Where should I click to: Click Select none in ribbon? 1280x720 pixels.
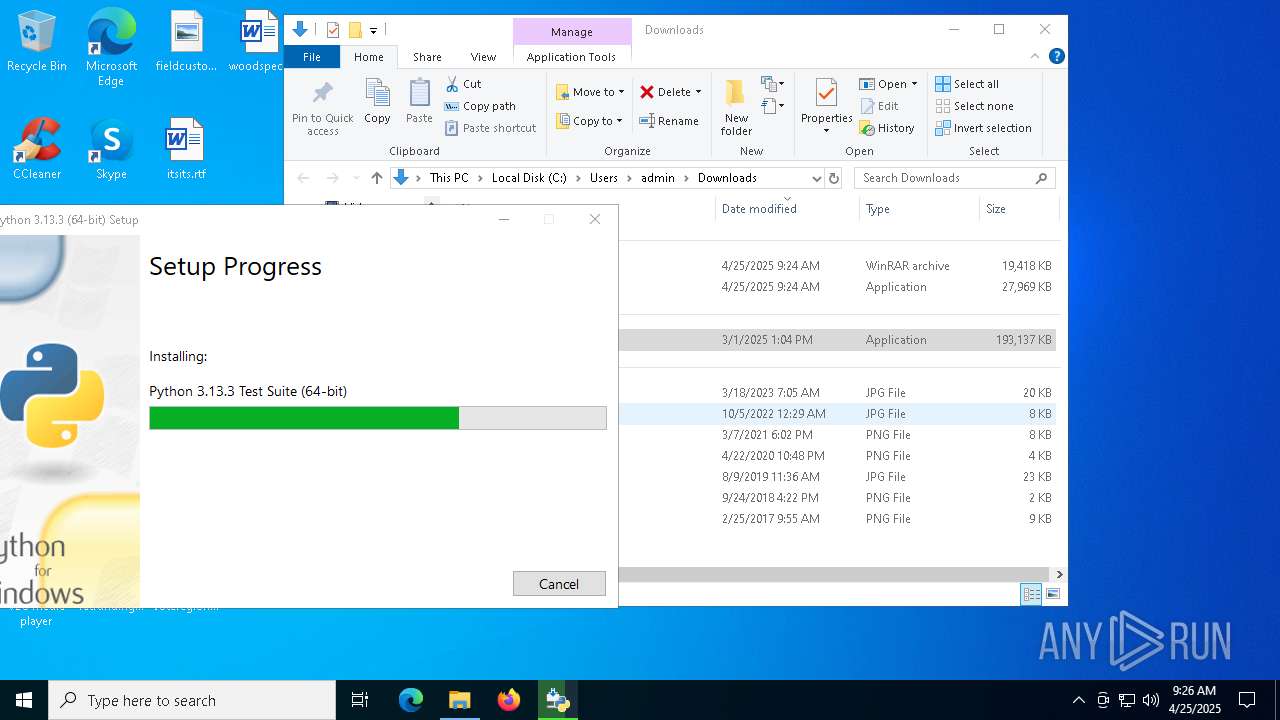click(975, 106)
